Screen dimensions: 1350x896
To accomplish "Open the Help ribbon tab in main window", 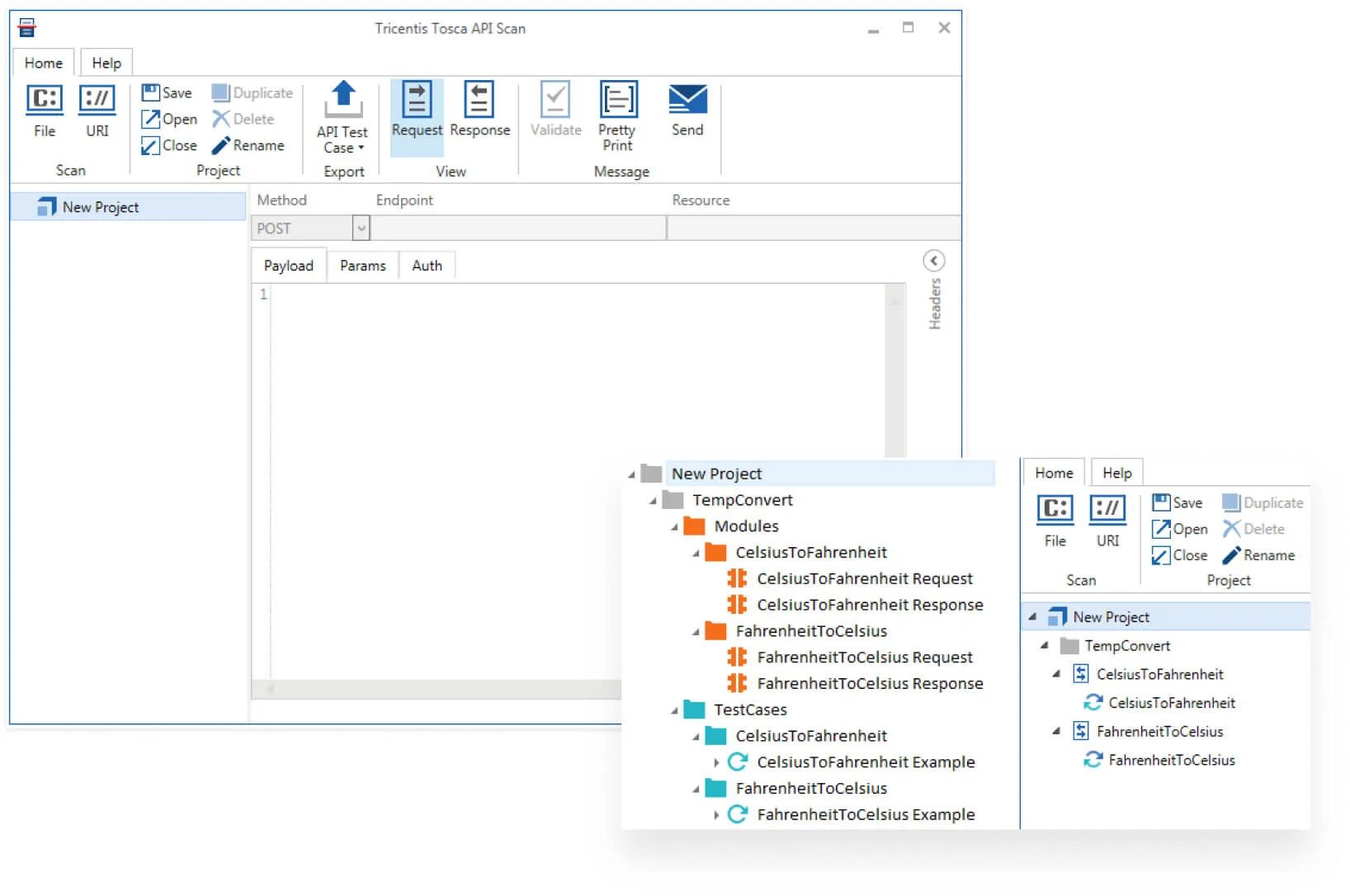I will (x=106, y=63).
